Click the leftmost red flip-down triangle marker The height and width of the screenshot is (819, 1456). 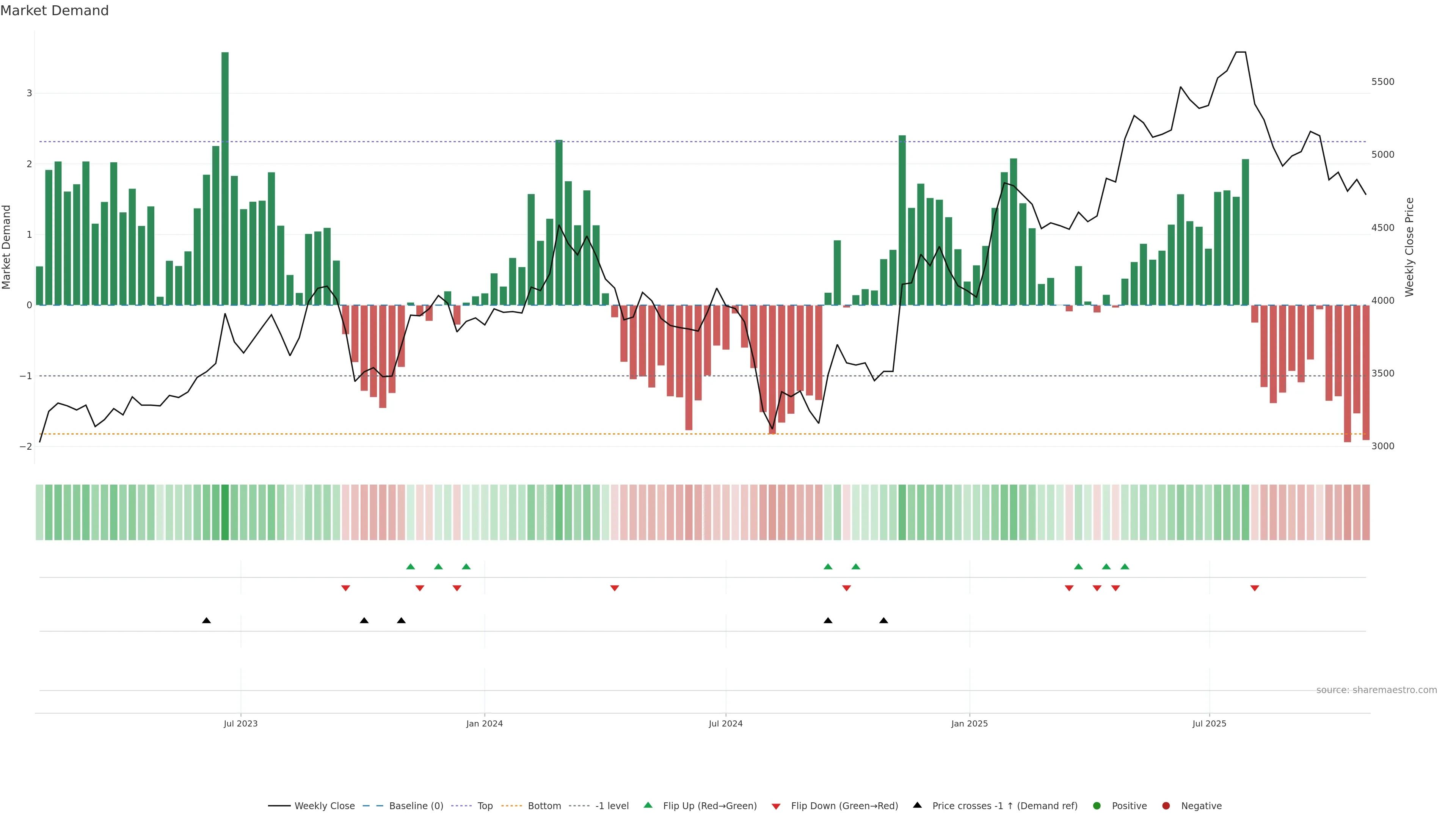pyautogui.click(x=345, y=588)
